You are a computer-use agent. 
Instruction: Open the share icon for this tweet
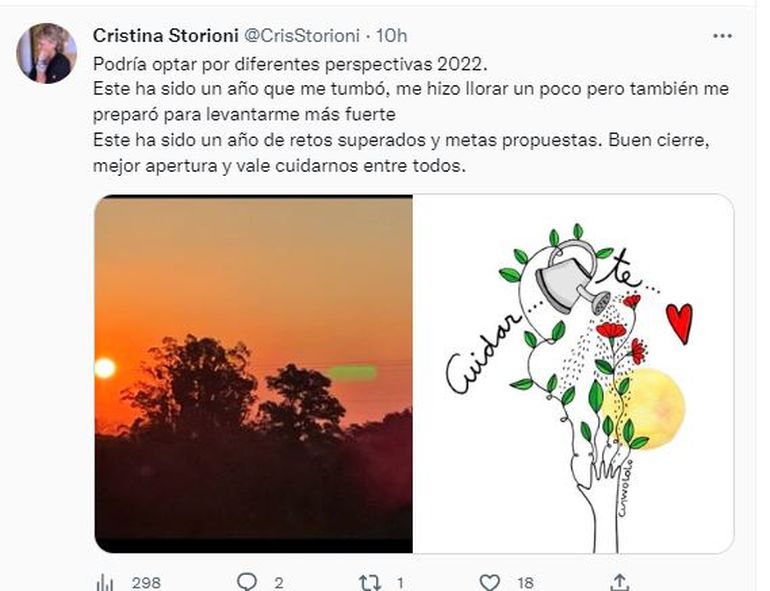click(620, 581)
